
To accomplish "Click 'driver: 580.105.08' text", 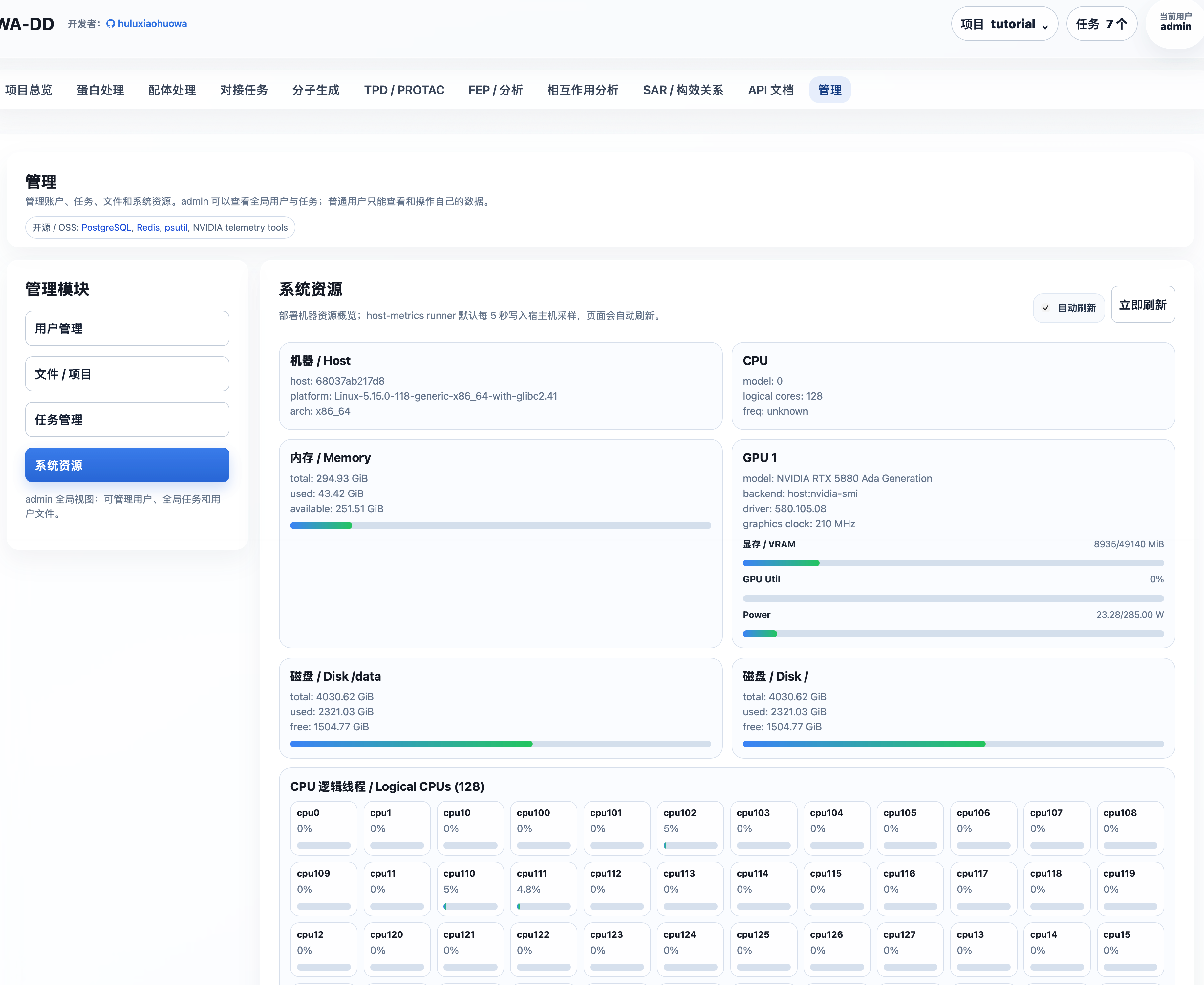I will click(785, 508).
